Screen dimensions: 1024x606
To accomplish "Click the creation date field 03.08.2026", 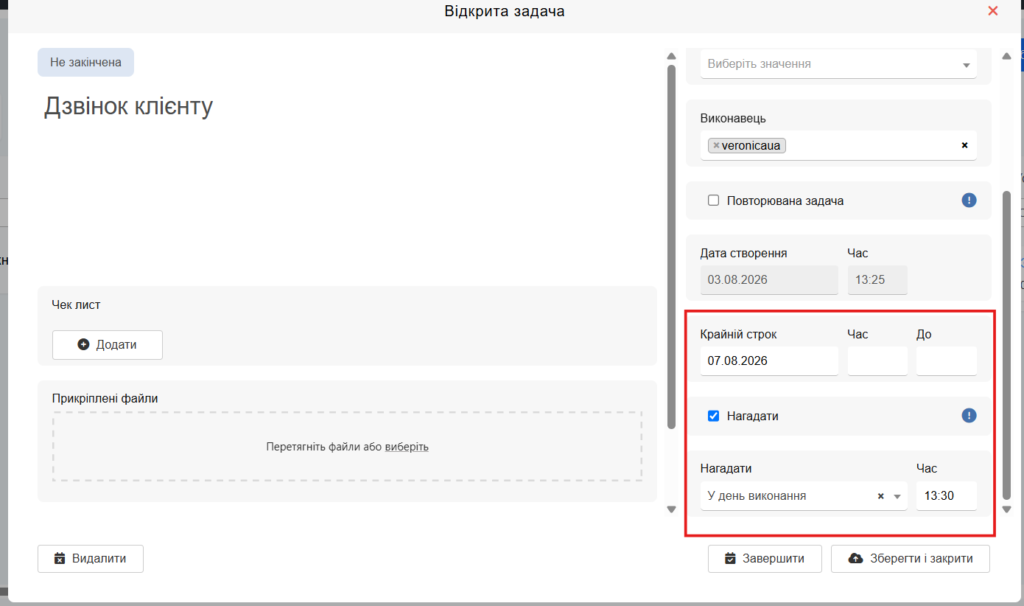I will (x=769, y=279).
